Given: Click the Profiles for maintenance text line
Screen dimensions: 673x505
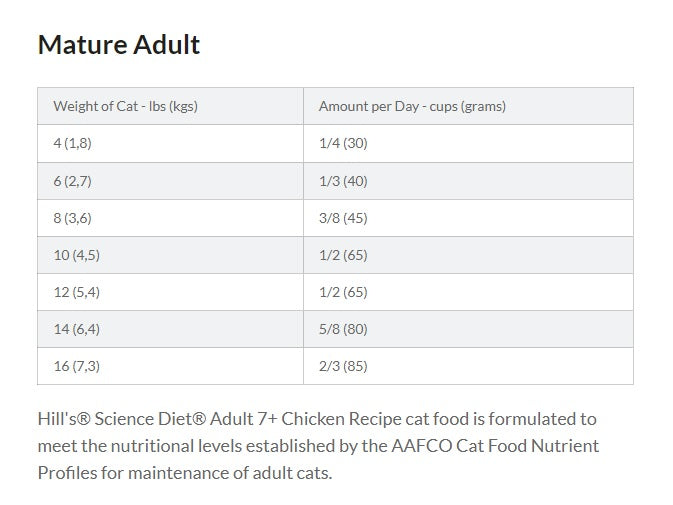Looking at the screenshot, I should pyautogui.click(x=185, y=473).
